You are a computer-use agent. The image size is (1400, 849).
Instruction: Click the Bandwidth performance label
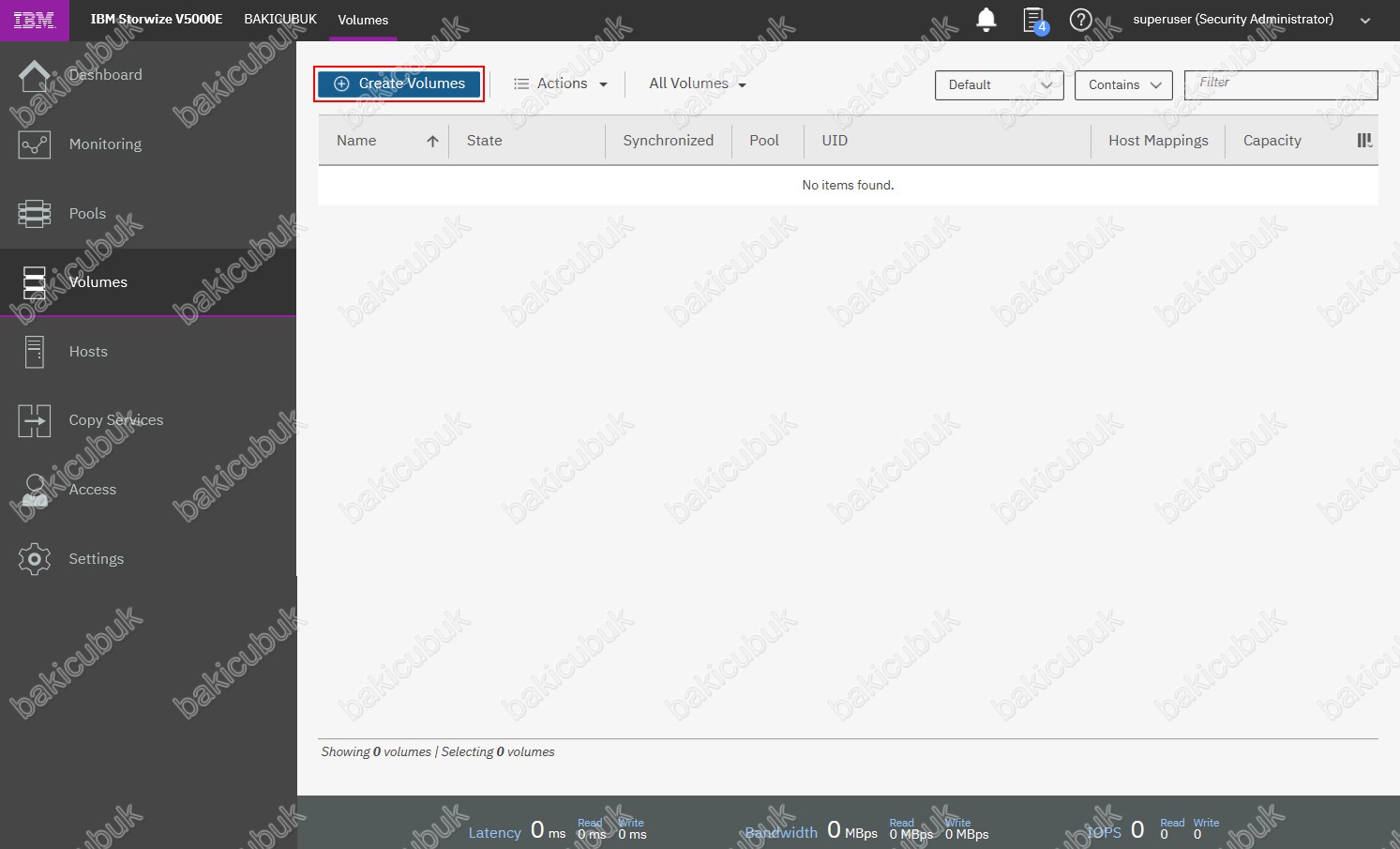[x=781, y=832]
